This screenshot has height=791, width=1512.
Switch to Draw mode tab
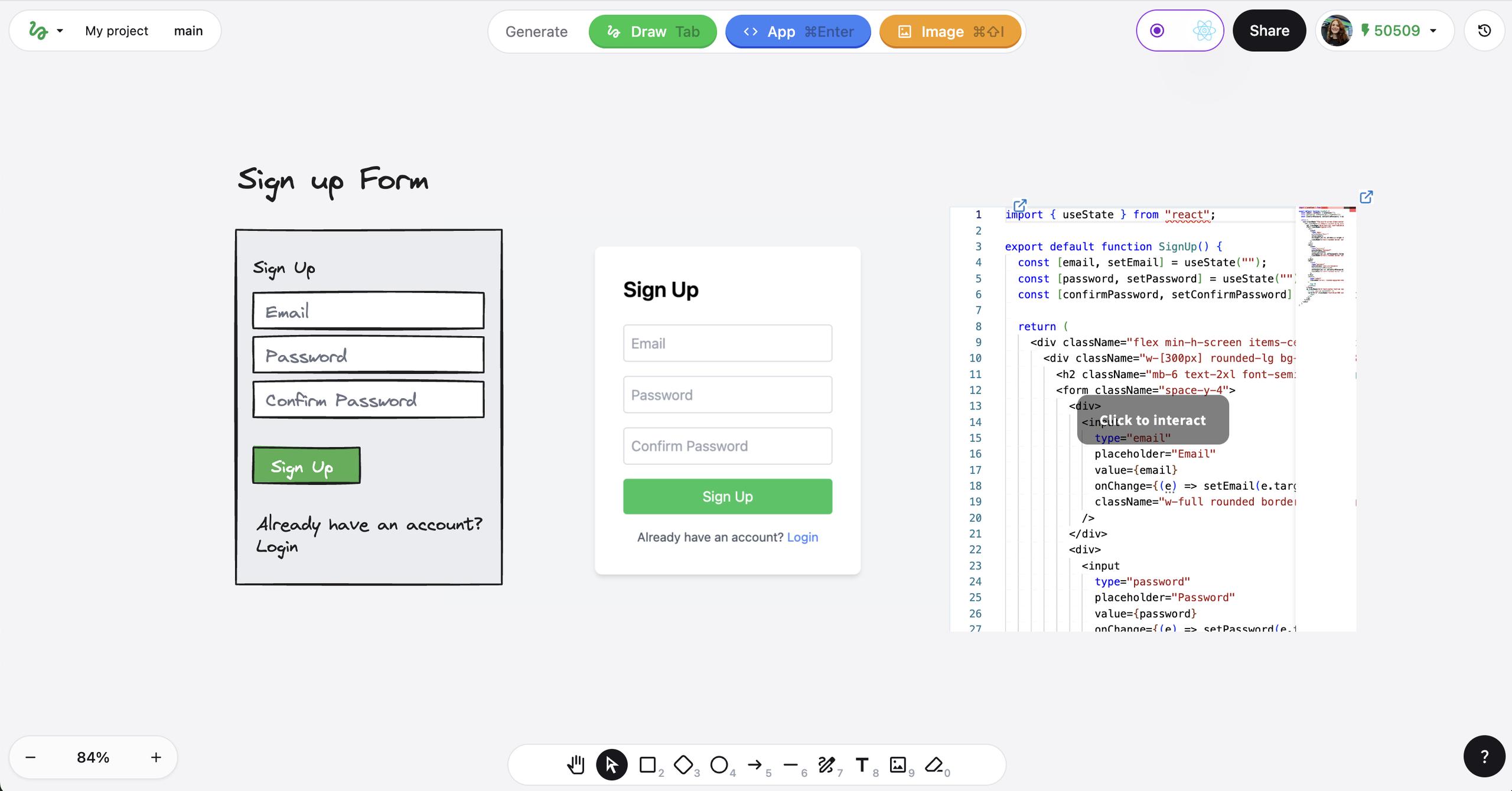point(653,31)
